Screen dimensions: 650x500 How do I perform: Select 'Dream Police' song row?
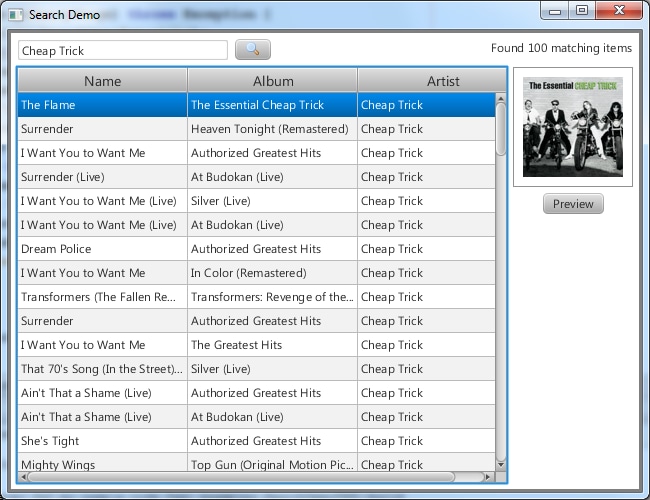coord(256,249)
